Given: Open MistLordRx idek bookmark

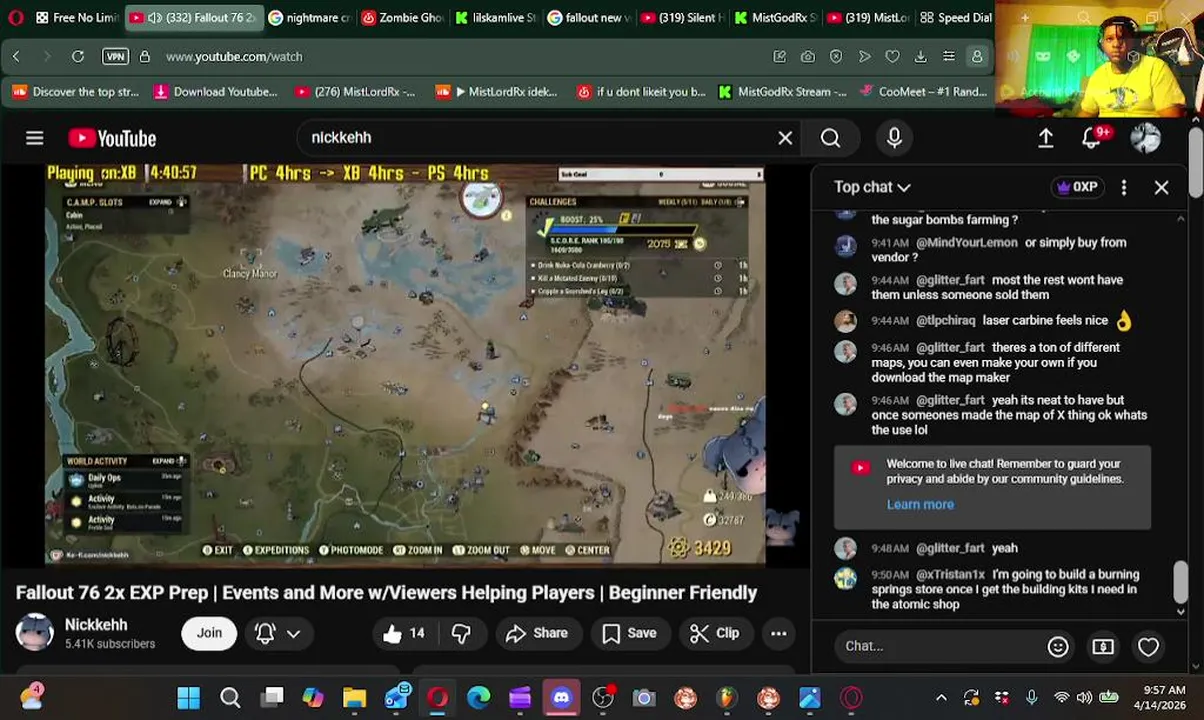Looking at the screenshot, I should pos(496,92).
